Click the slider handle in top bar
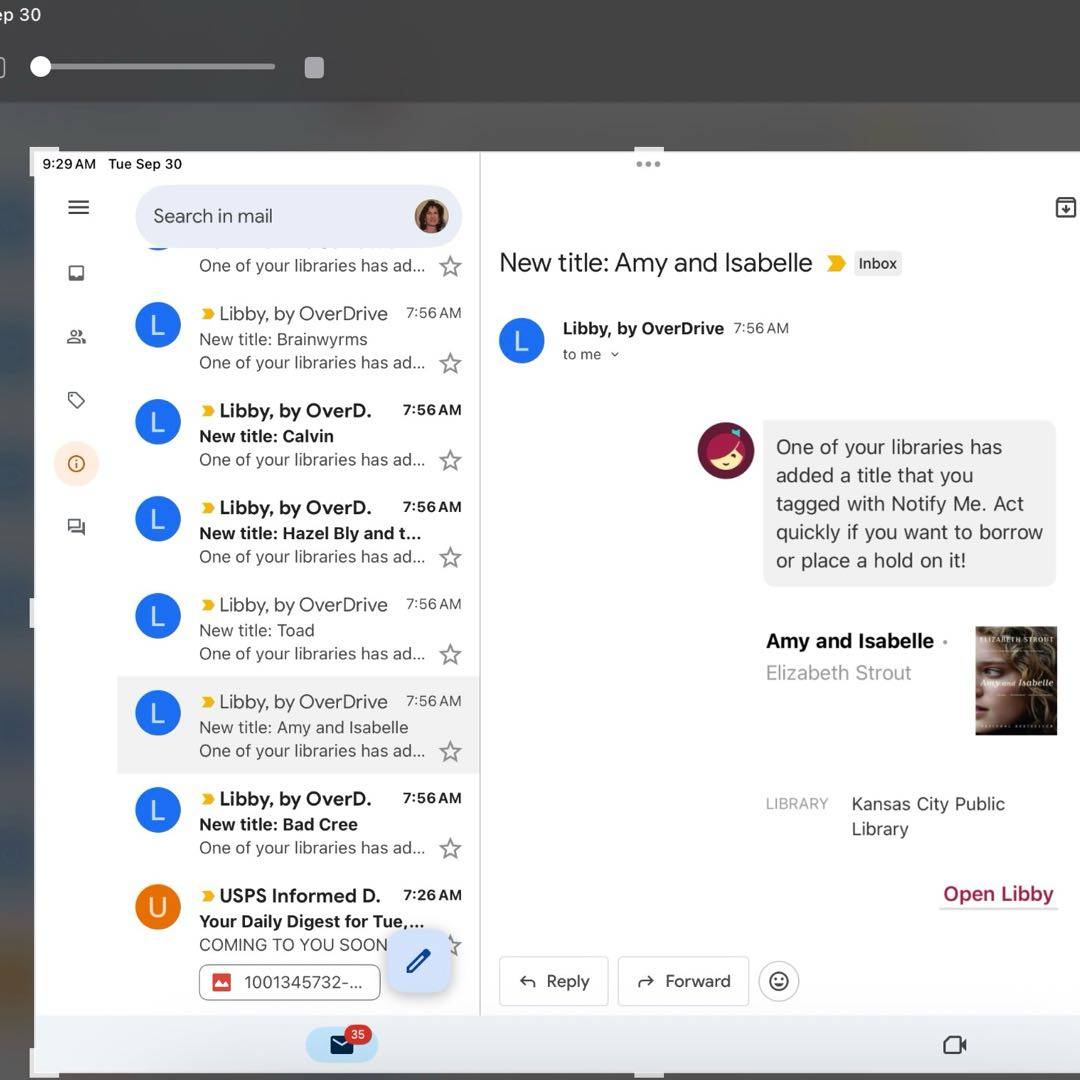 coord(40,67)
